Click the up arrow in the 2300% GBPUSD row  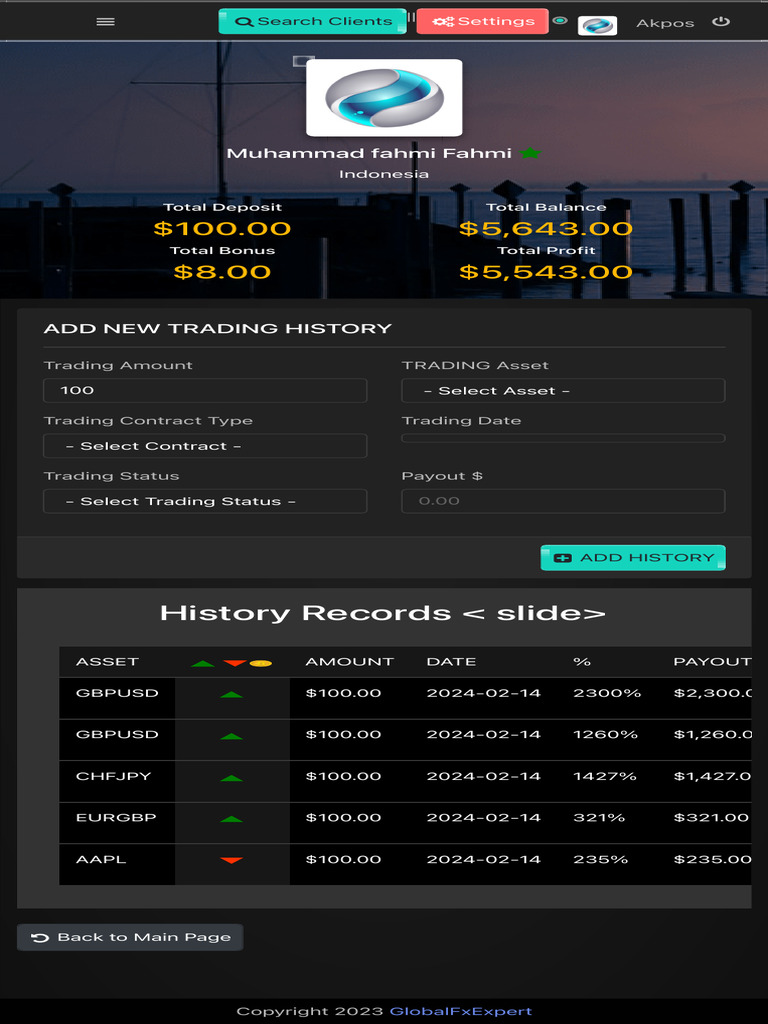click(x=231, y=695)
